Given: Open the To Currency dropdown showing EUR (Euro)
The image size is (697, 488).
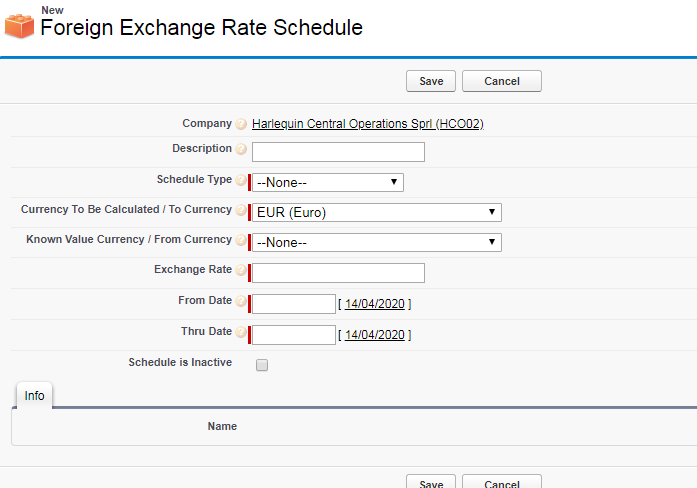Looking at the screenshot, I should (x=376, y=212).
